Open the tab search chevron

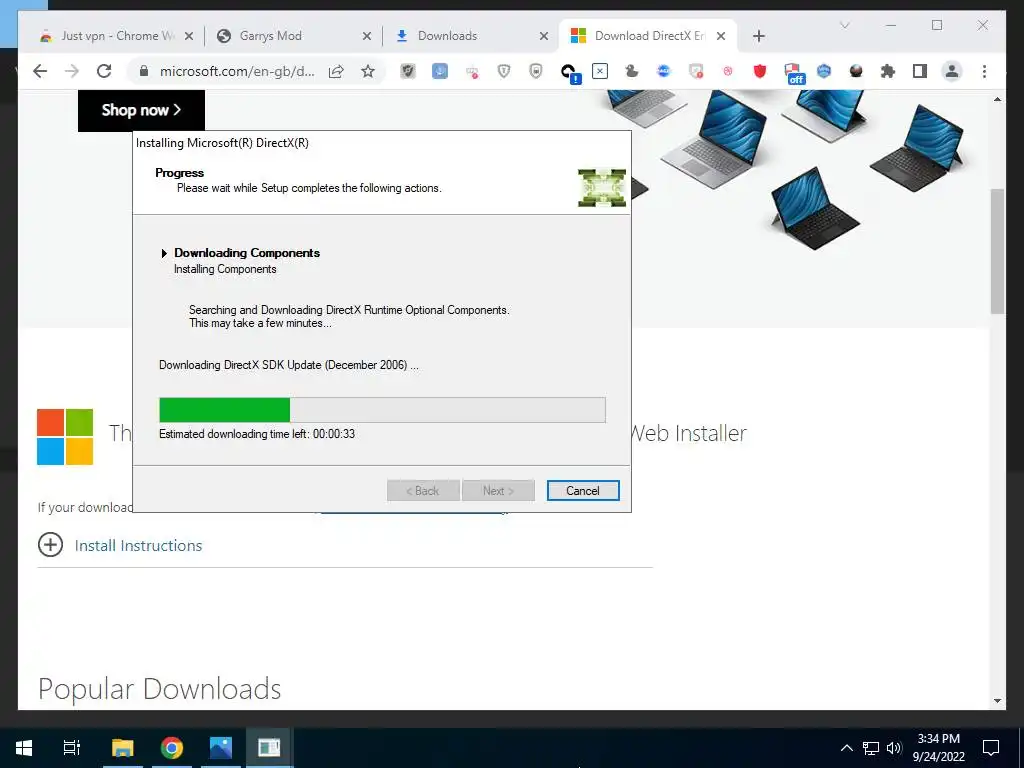point(844,25)
